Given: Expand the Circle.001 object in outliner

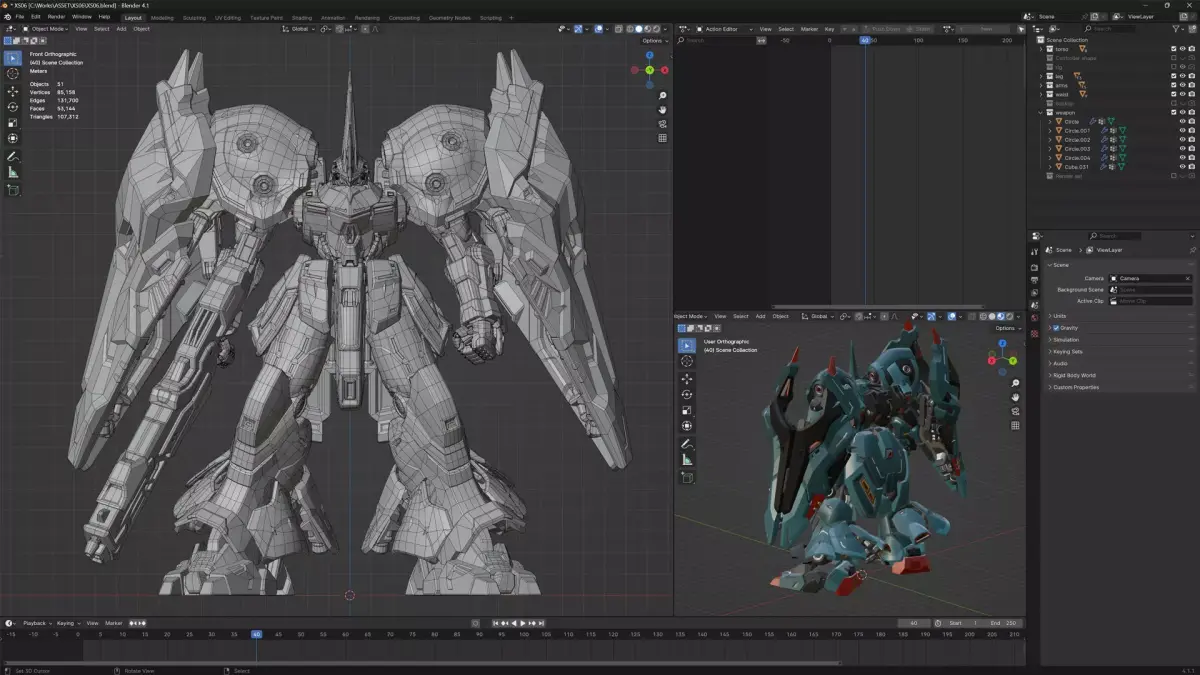Looking at the screenshot, I should [1050, 130].
